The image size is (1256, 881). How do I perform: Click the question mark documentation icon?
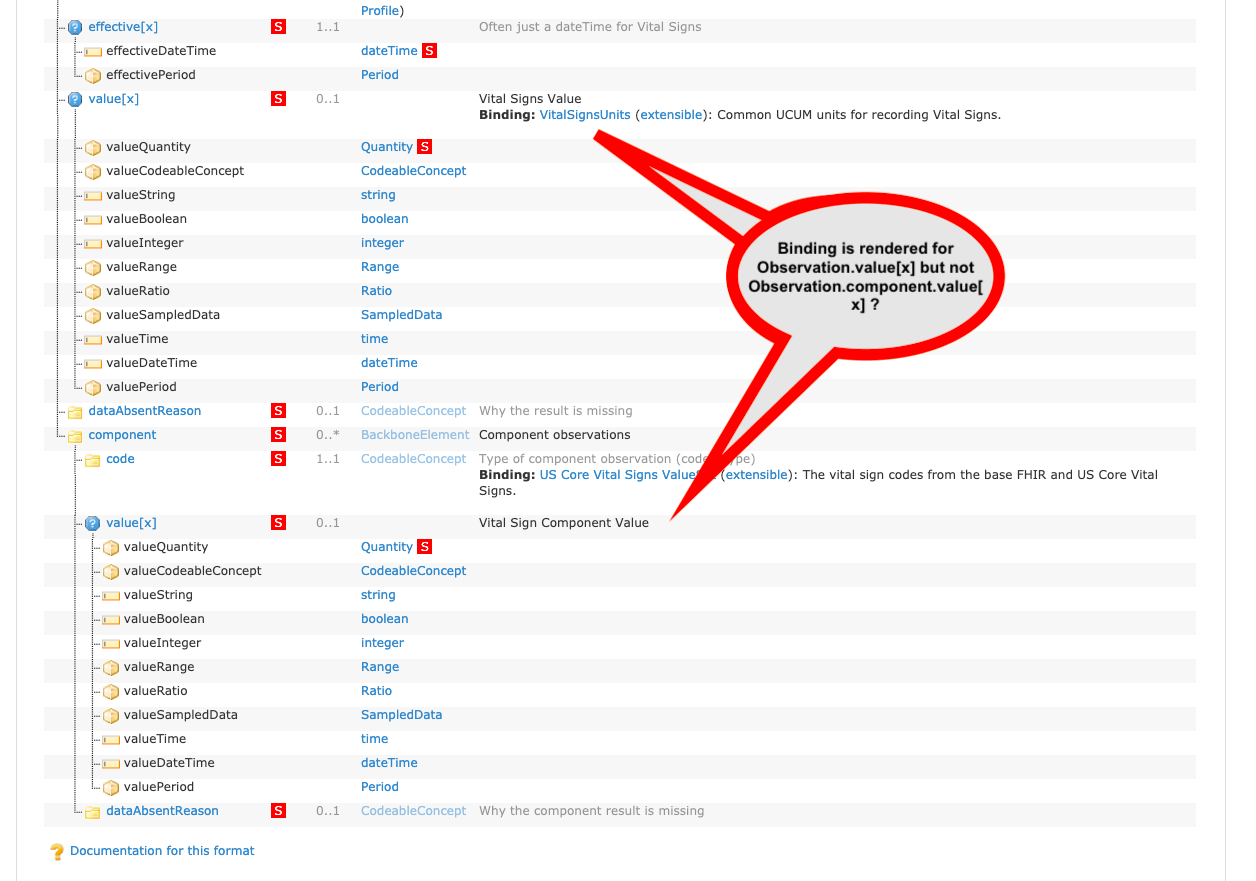tap(57, 852)
